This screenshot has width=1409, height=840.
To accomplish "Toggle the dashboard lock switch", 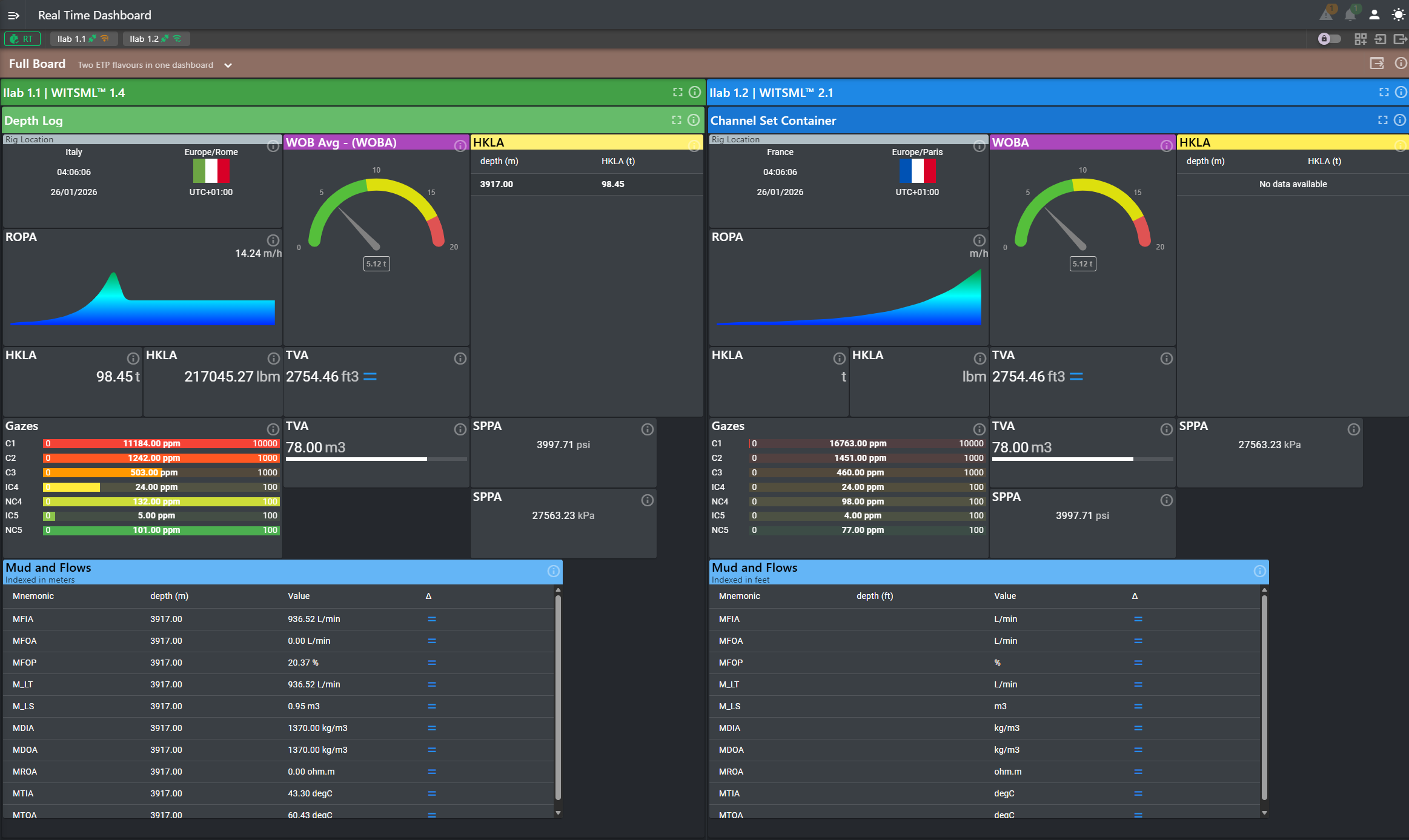I will tap(1330, 39).
